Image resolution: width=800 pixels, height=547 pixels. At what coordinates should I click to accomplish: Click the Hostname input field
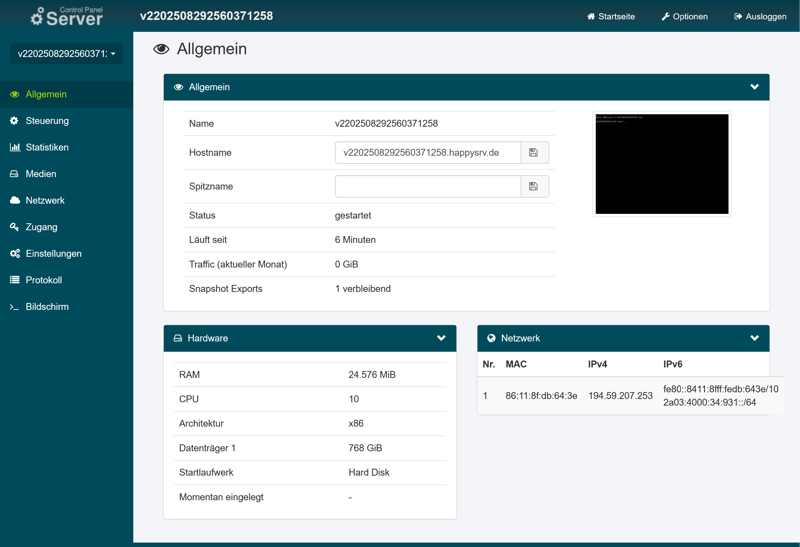click(427, 153)
